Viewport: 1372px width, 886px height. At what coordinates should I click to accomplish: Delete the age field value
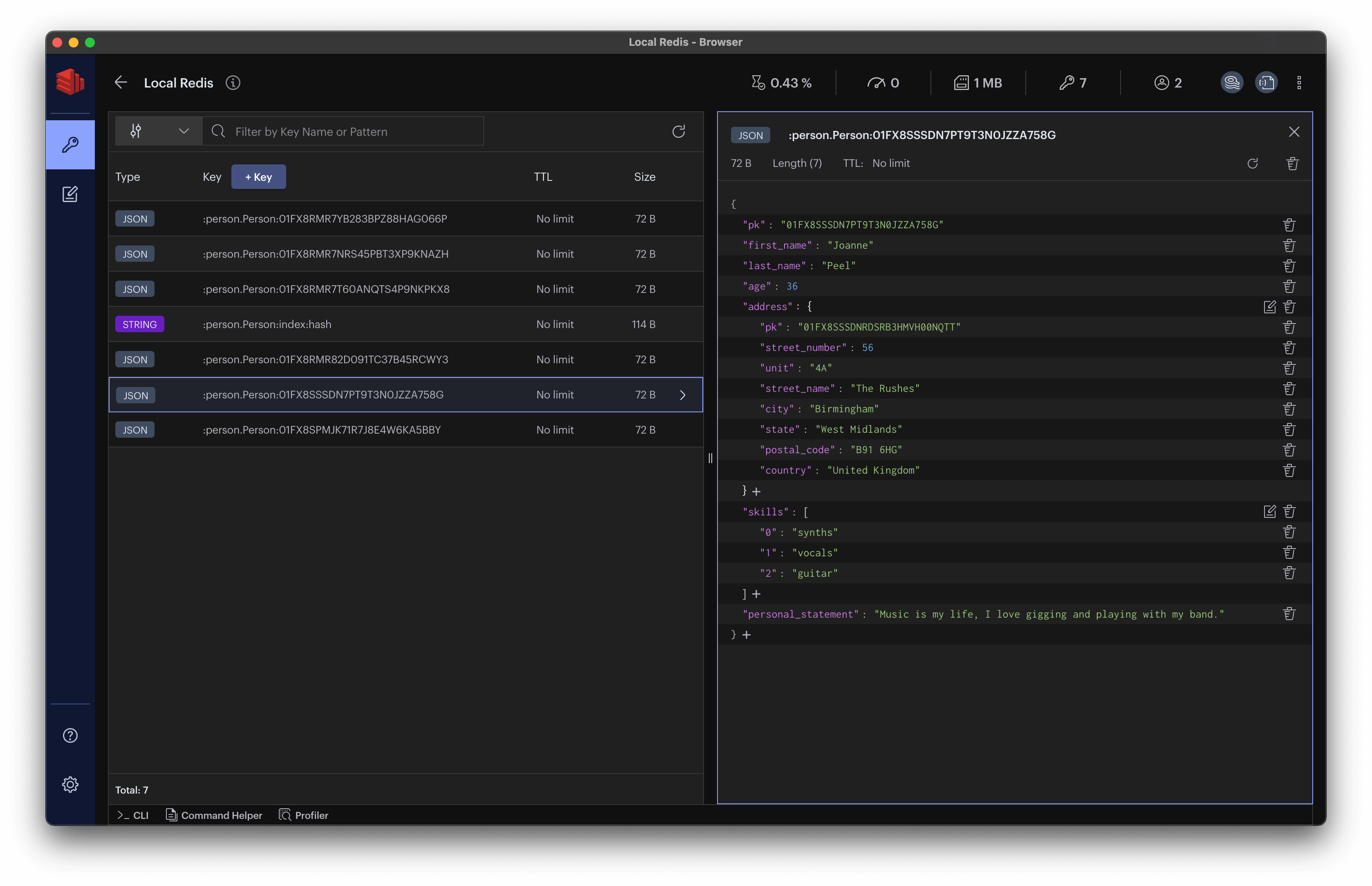pos(1292,286)
